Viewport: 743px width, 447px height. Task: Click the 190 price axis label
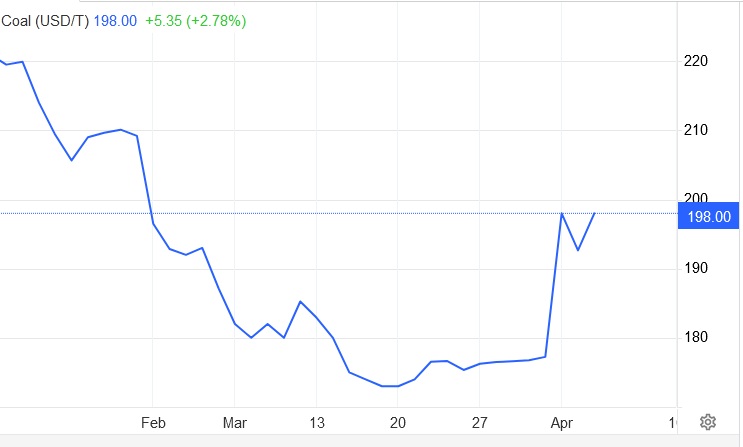(696, 268)
